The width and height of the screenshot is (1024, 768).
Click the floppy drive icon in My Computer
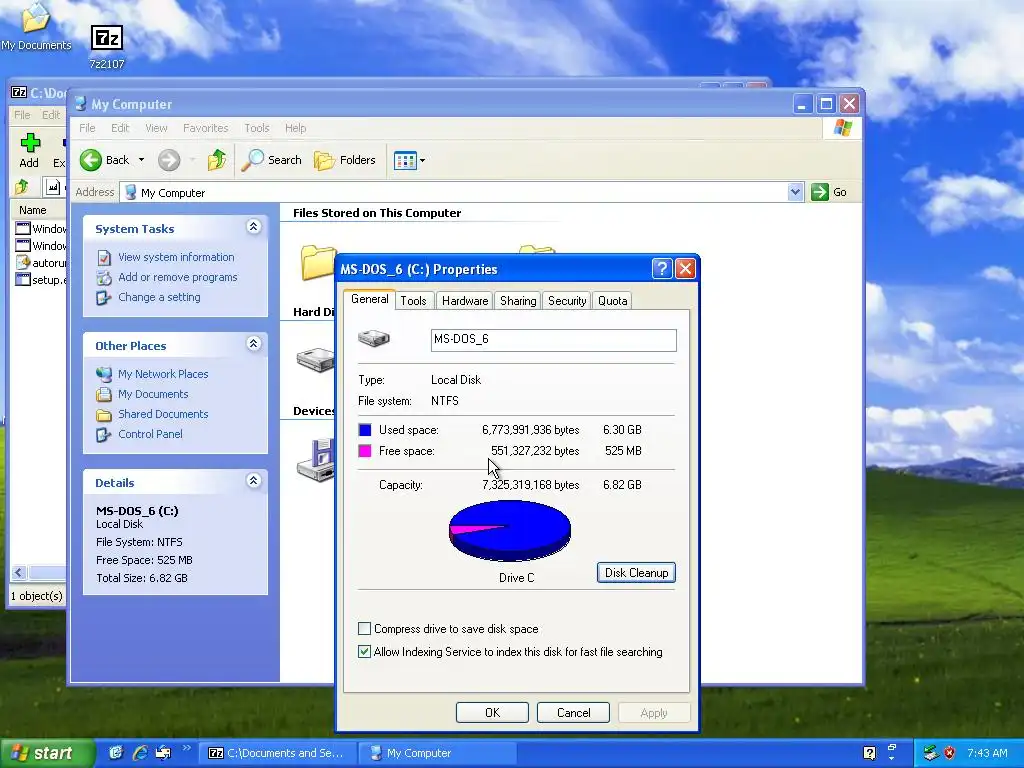(317, 460)
